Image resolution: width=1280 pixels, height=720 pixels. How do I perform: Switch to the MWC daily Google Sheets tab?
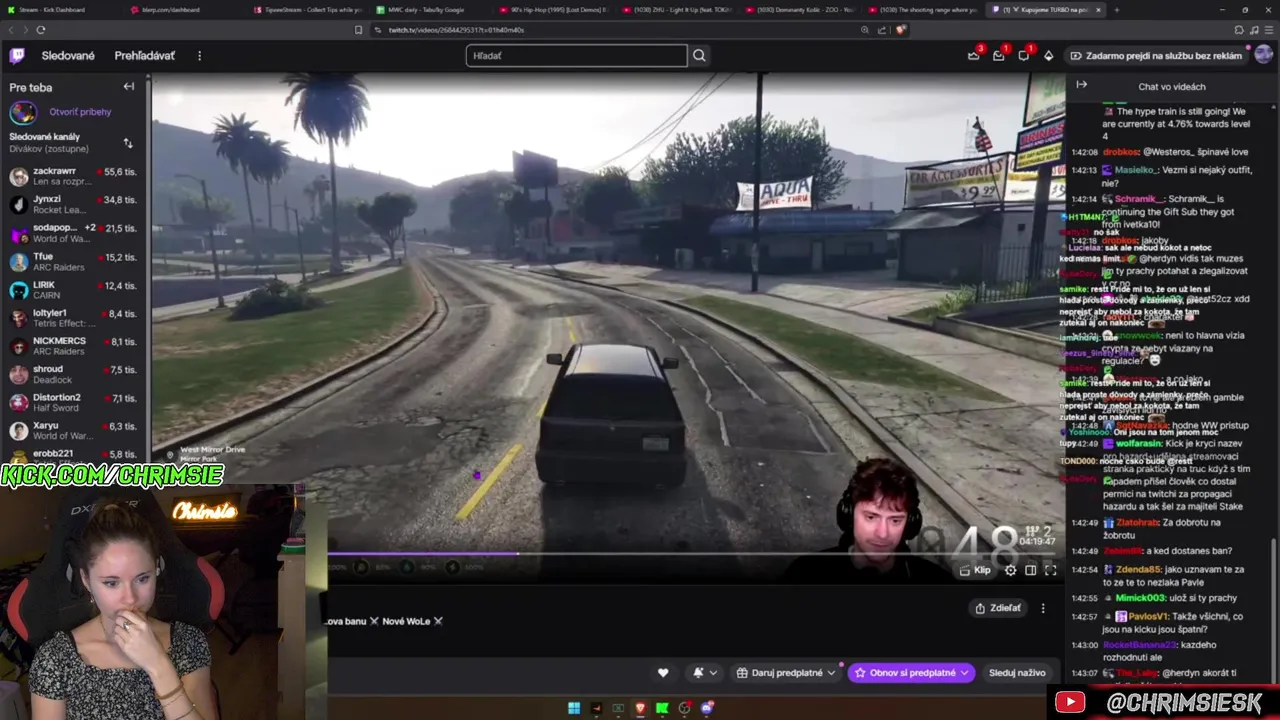tap(428, 10)
